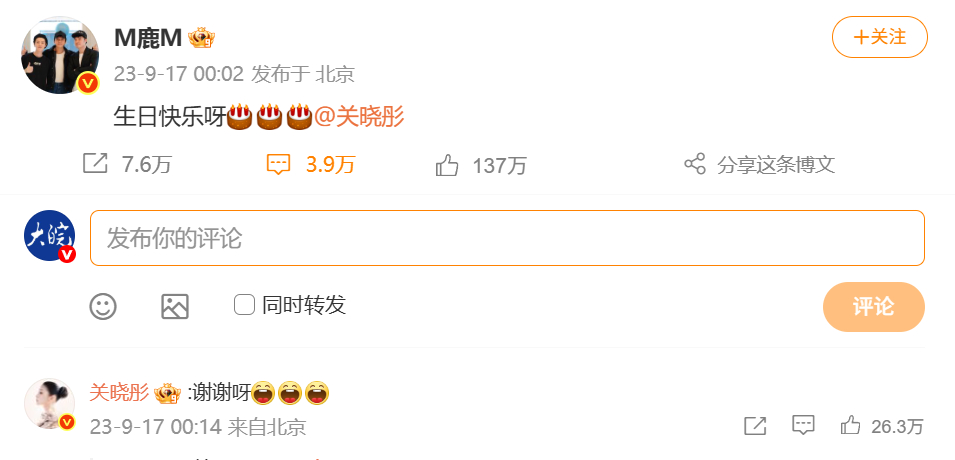Screen dimensions: 955x460
Task: Open 关晓彤 commenter name link
Action: [x=119, y=393]
